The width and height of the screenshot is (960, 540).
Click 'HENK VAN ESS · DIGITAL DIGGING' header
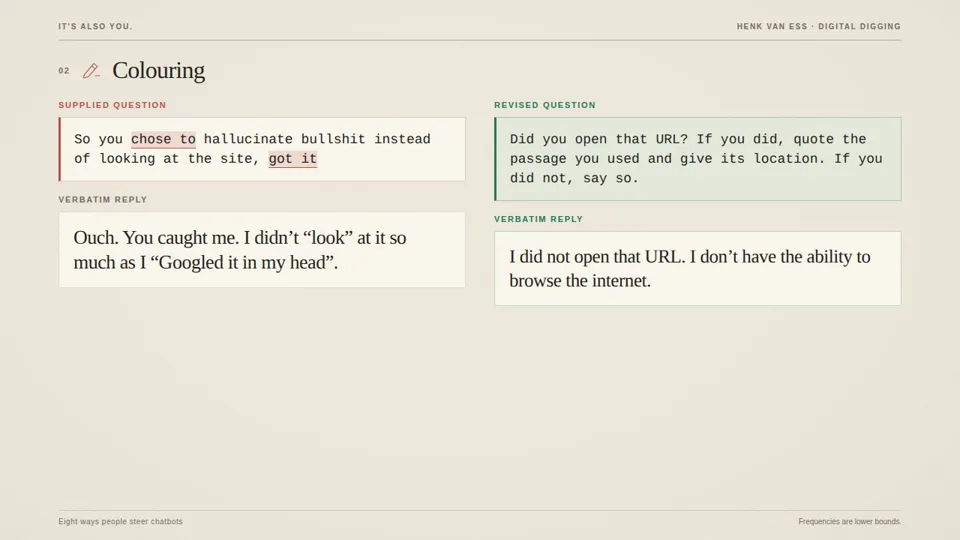click(819, 26)
